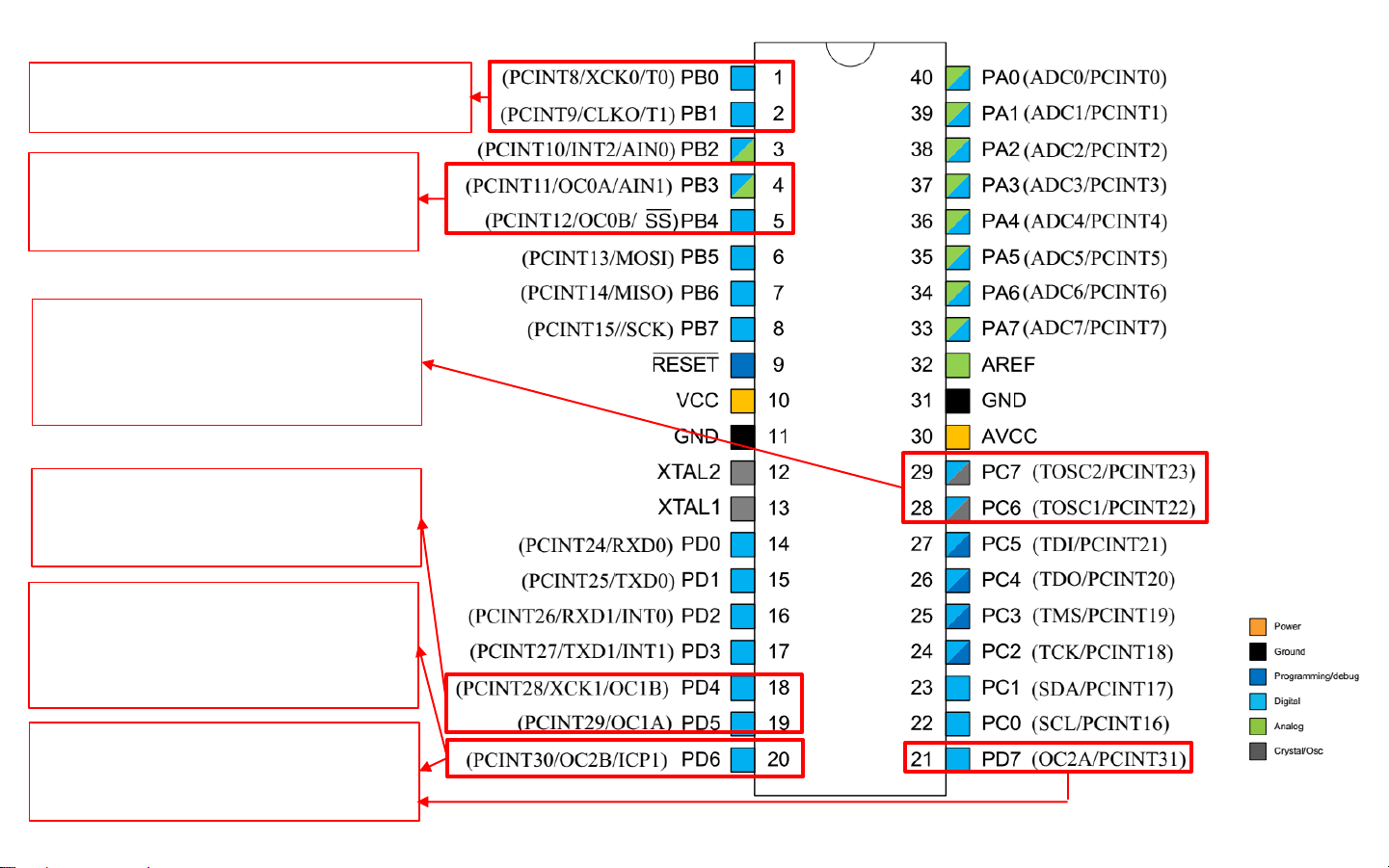Select the blue square at PD7 pin 21

pos(957,759)
